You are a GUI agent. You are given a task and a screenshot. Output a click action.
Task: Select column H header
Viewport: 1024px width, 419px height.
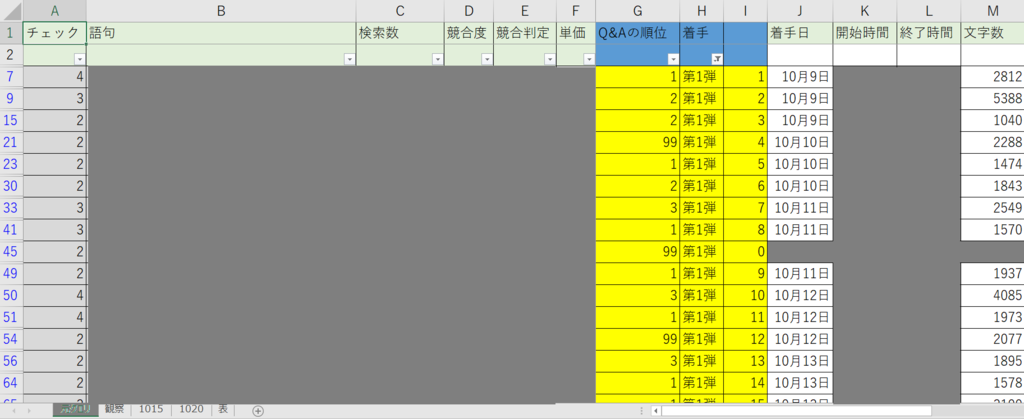coord(701,10)
